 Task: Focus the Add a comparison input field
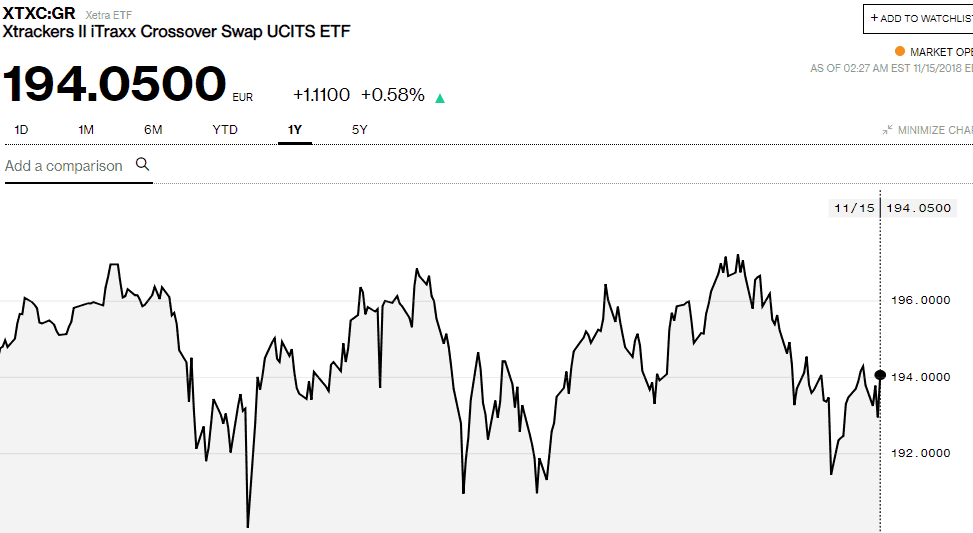coord(64,166)
